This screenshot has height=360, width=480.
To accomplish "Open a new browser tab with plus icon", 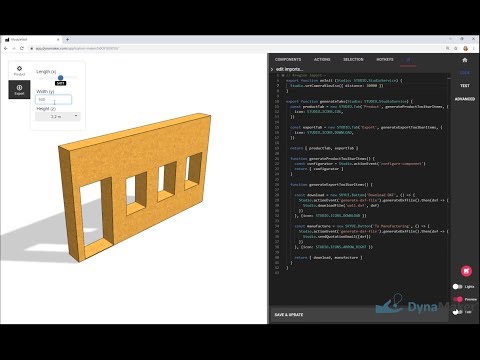I will pyautogui.click(x=67, y=39).
